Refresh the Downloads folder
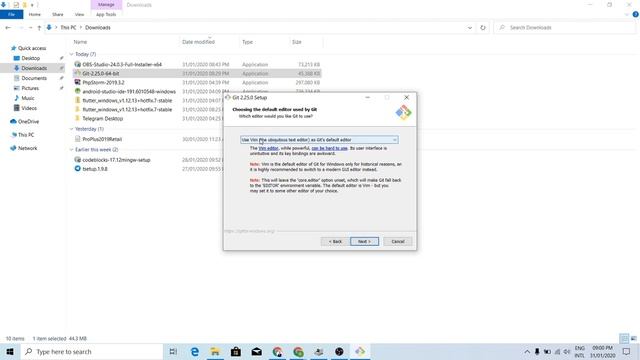The height and width of the screenshot is (360, 640). 483,27
